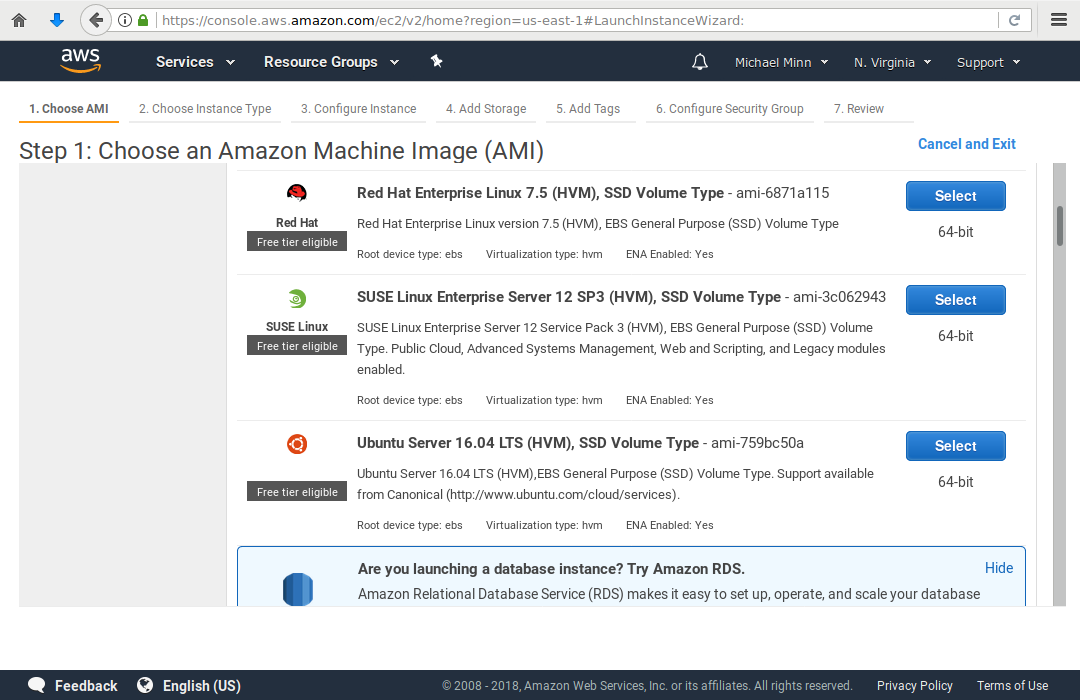Expand the Services dropdown menu

click(x=195, y=62)
